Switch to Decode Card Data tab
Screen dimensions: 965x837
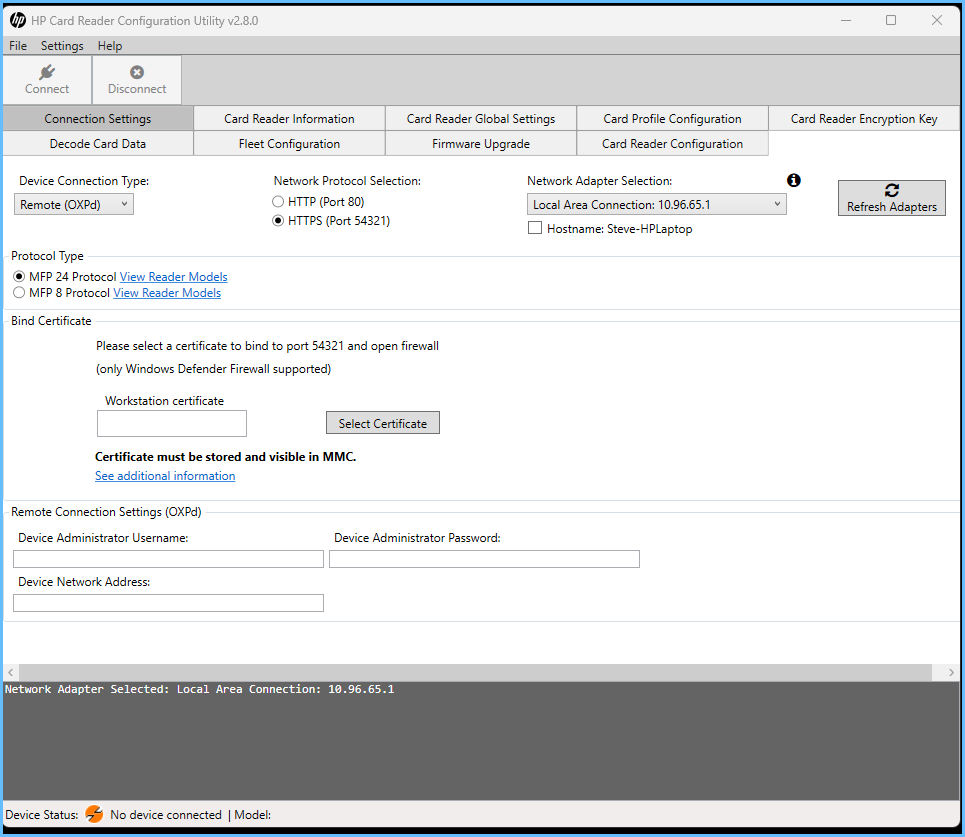(98, 143)
